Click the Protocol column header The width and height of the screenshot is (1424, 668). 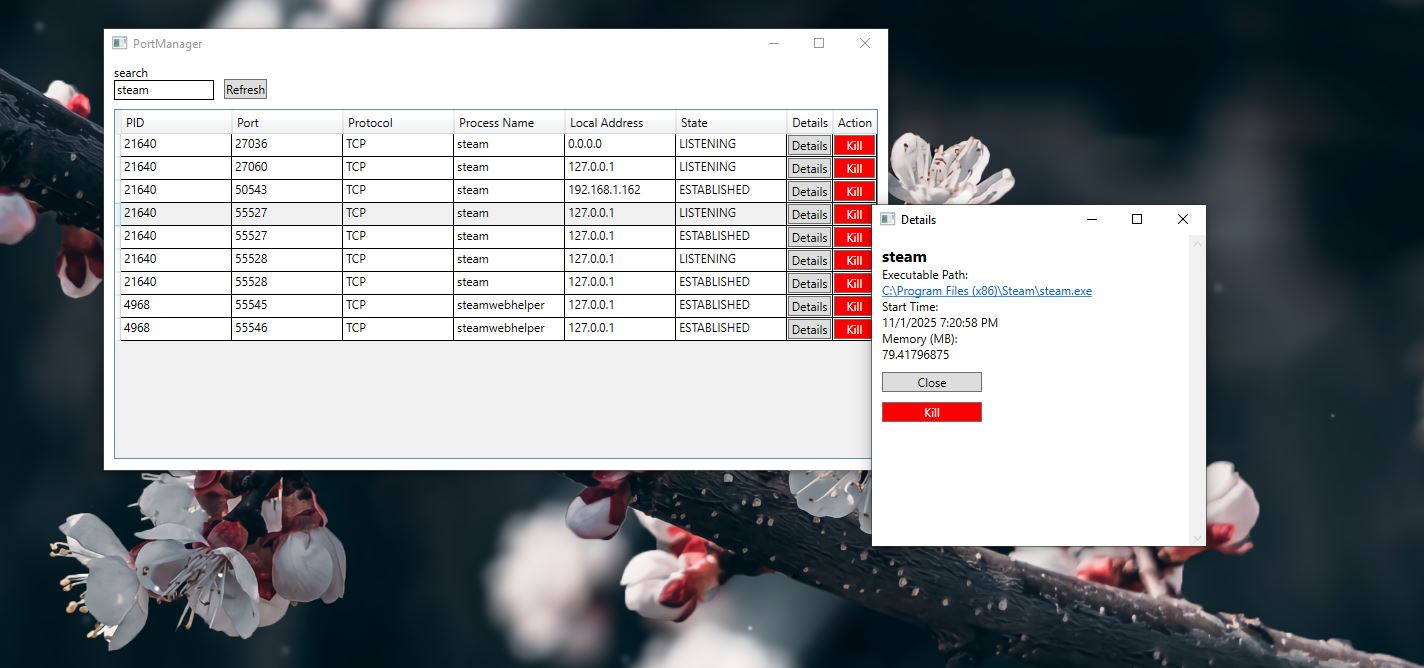398,123
